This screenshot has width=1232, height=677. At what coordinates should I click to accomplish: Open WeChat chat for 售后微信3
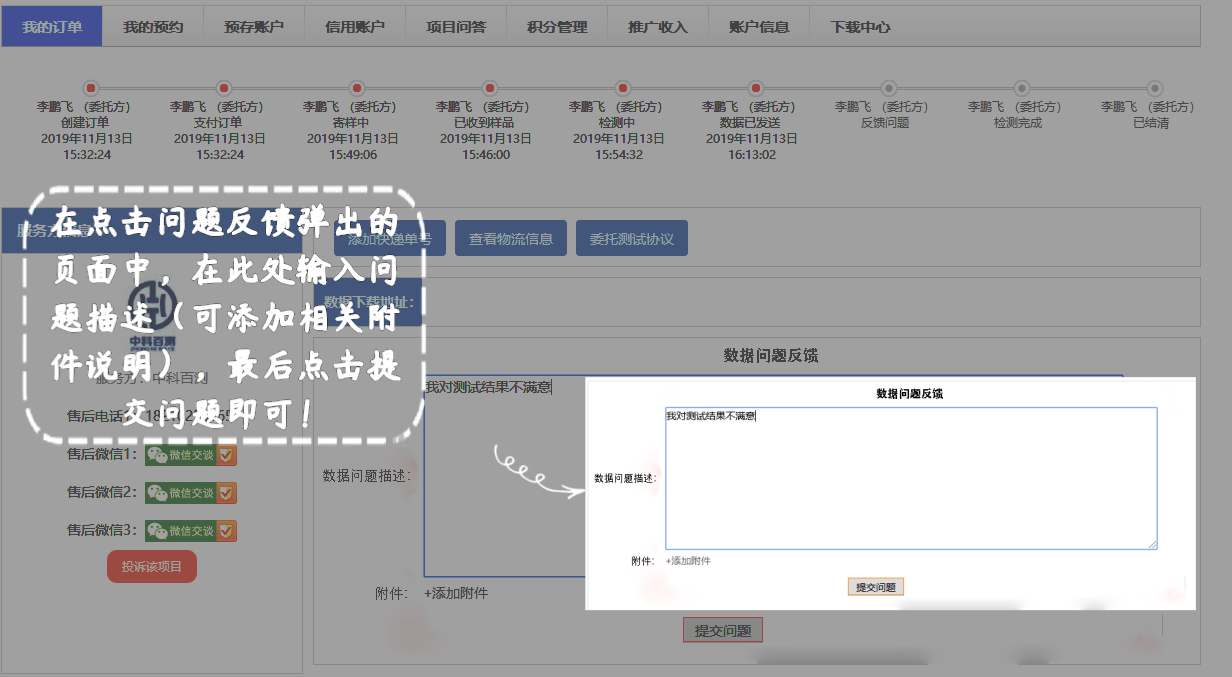(x=181, y=531)
